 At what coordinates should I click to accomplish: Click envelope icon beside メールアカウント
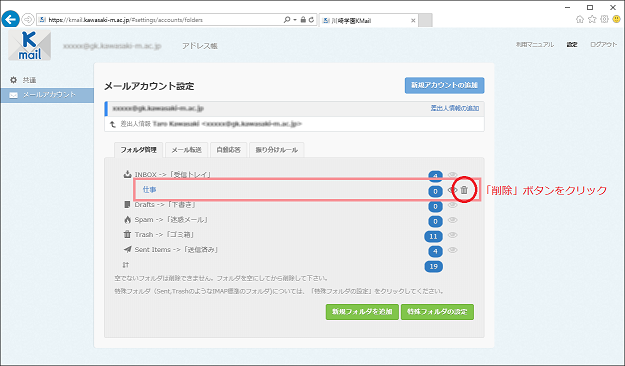coord(14,95)
